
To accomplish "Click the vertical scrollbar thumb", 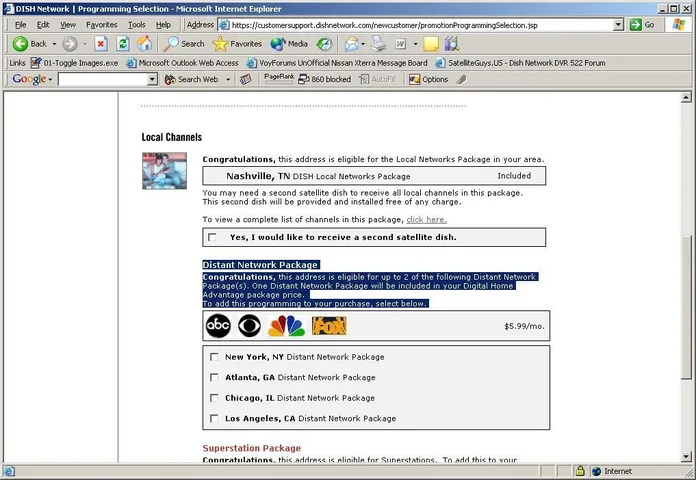I will pyautogui.click(x=686, y=307).
